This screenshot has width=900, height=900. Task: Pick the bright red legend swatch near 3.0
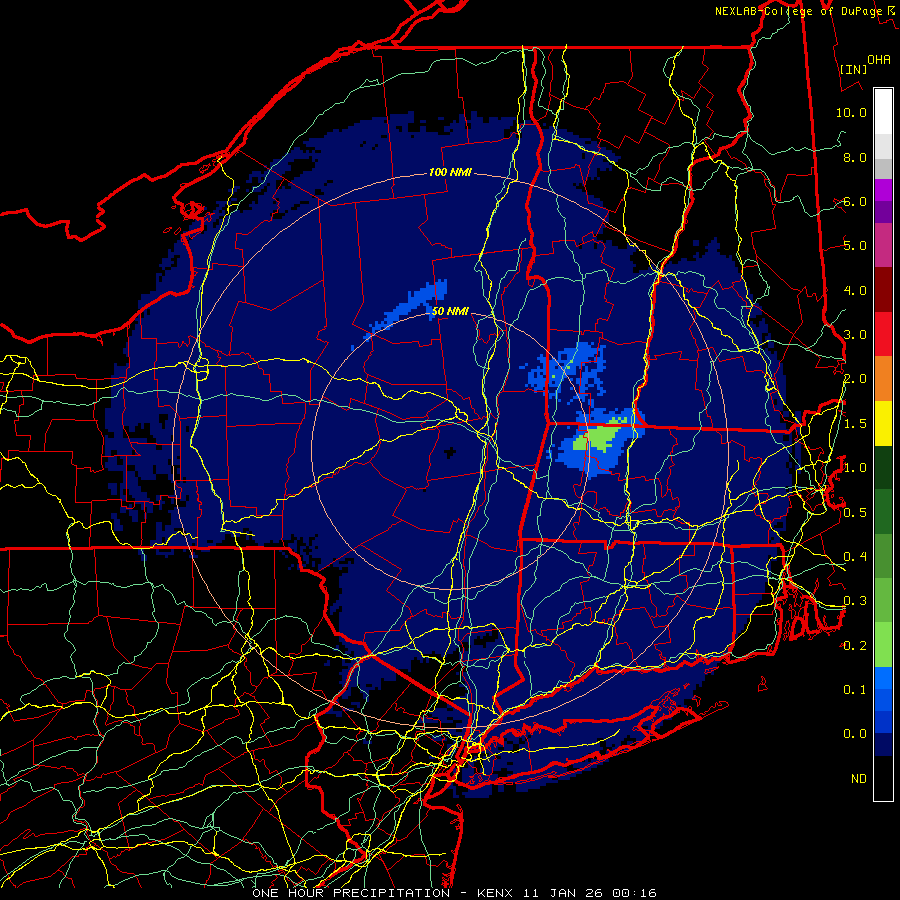click(x=883, y=334)
